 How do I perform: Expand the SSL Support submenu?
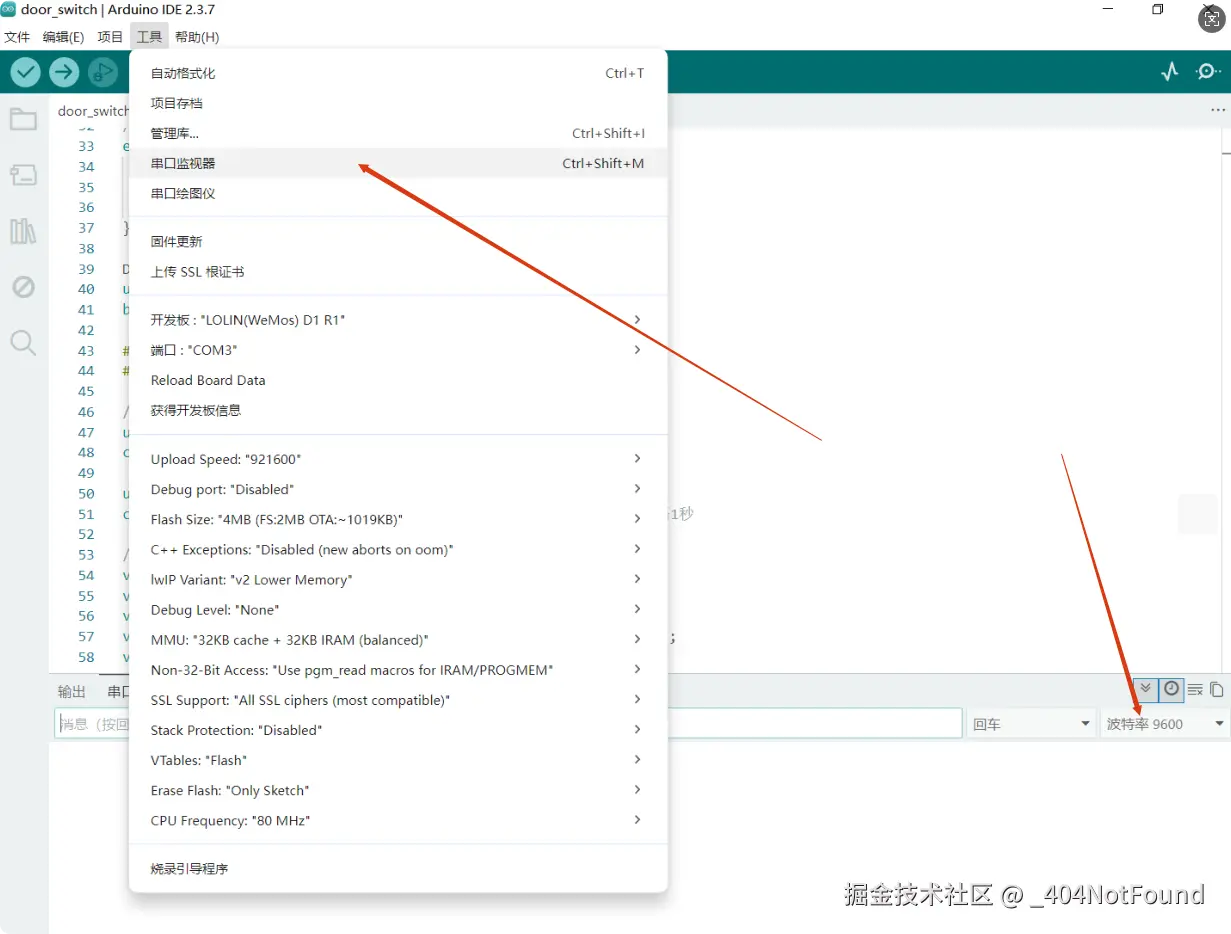398,700
